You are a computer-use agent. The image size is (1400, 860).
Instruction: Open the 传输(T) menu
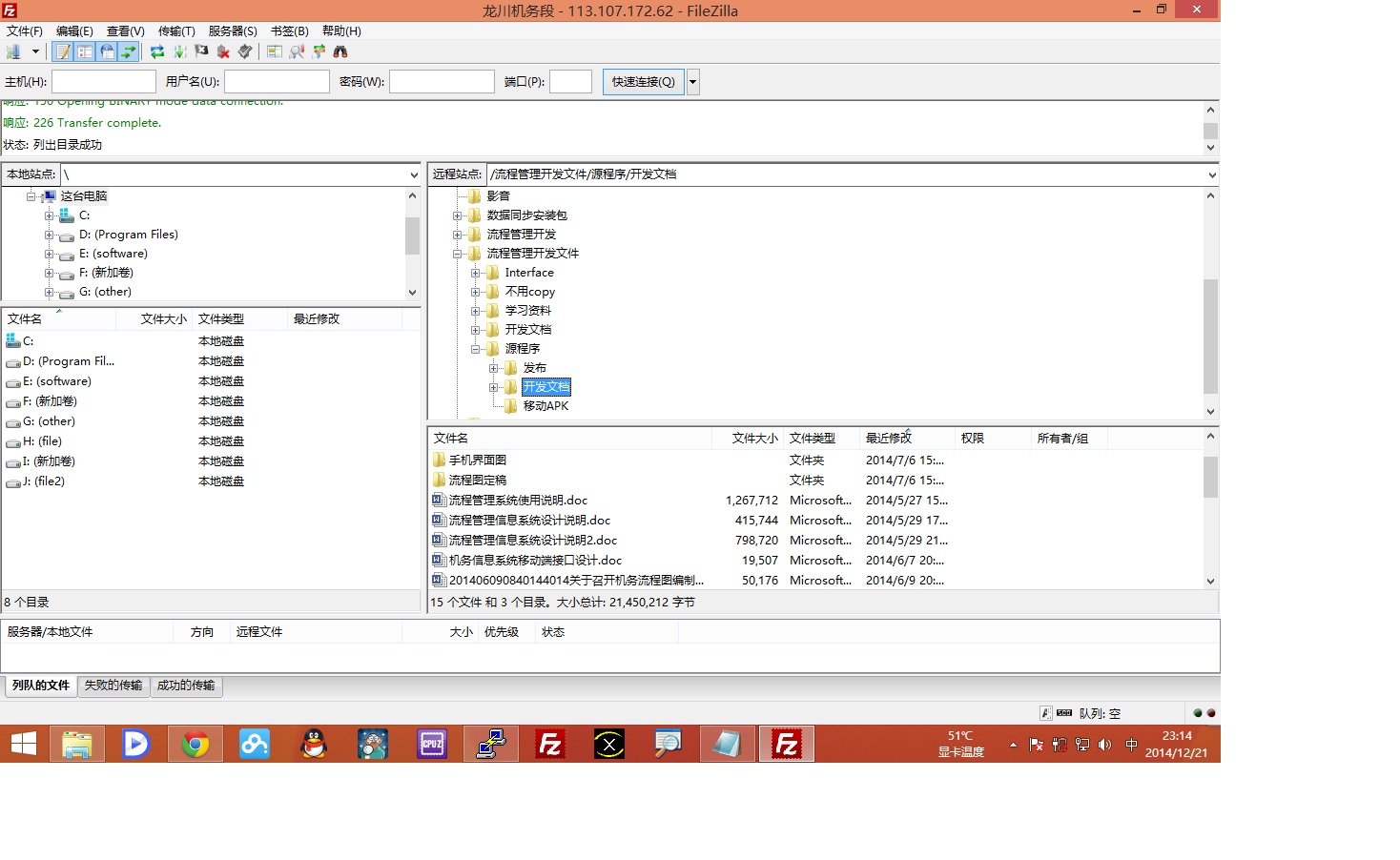pyautogui.click(x=176, y=31)
